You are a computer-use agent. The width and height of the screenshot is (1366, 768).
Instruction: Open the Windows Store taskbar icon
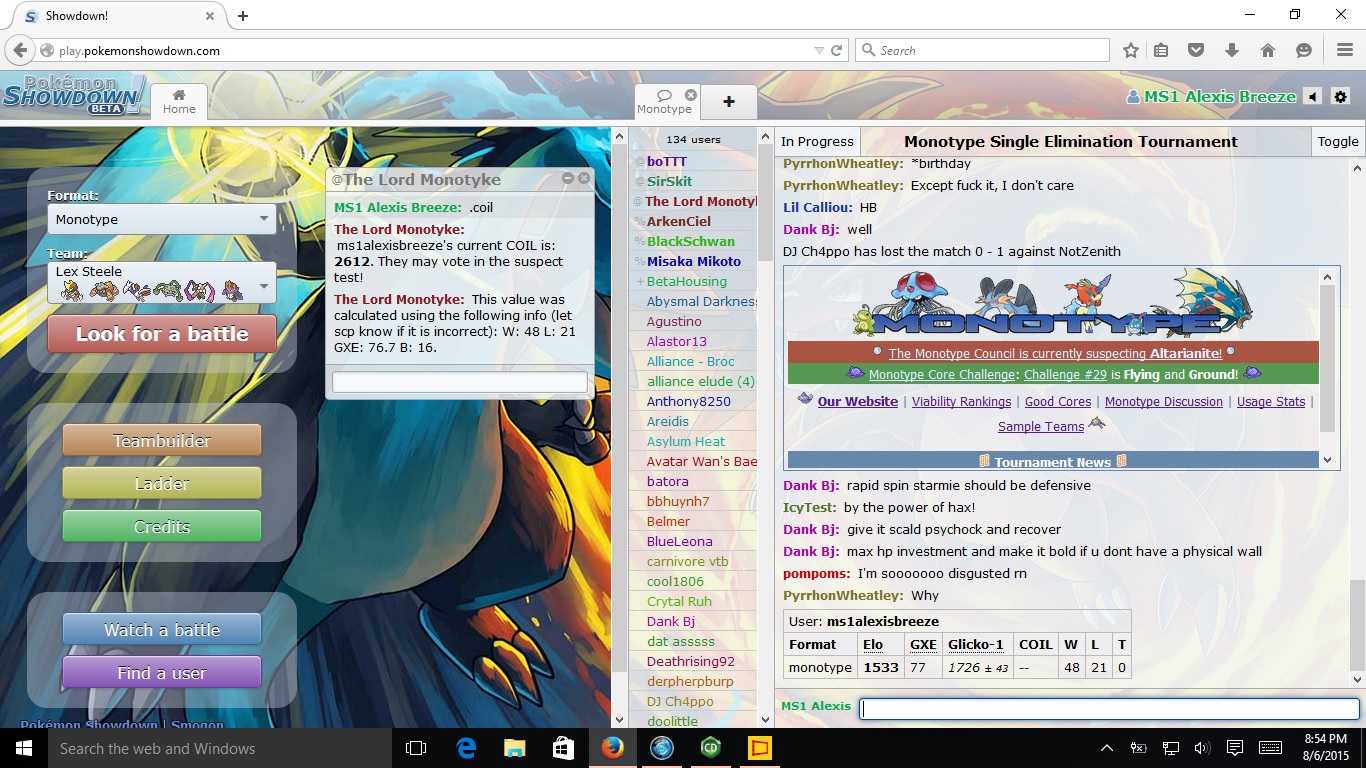tap(563, 748)
